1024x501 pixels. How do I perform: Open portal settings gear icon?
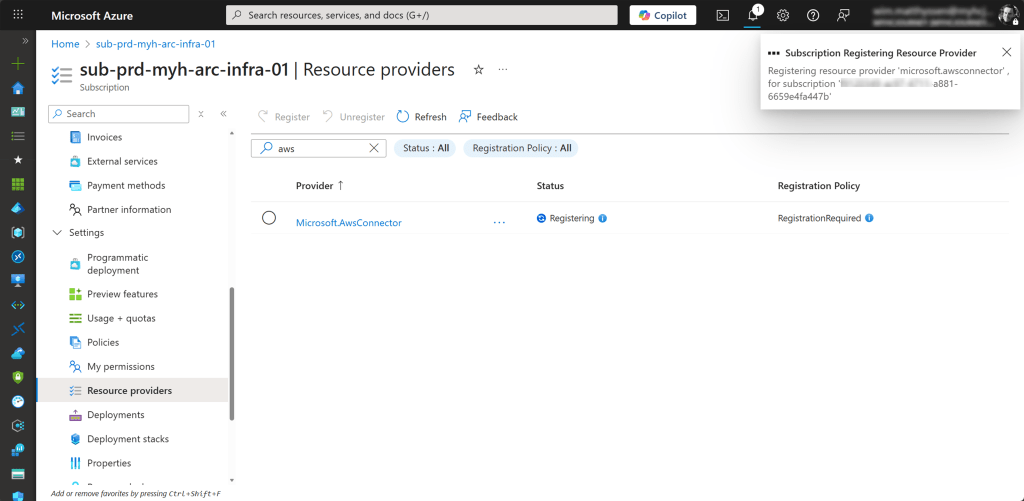click(783, 15)
